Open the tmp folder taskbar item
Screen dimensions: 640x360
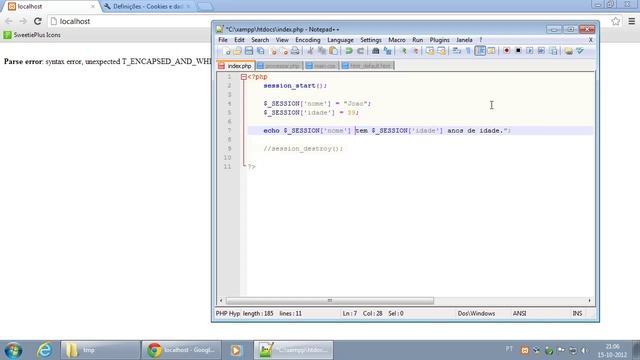100,350
